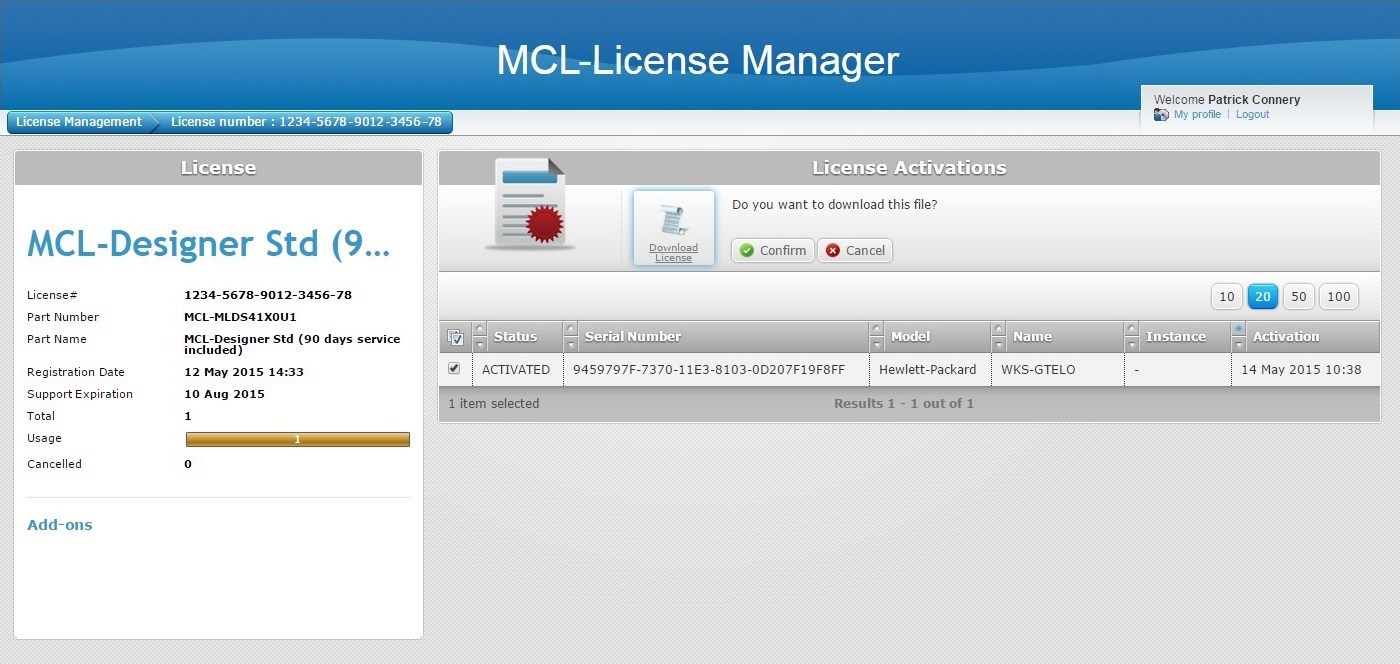The width and height of the screenshot is (1400, 664).
Task: Sort Instance column descending with down arrow
Action: pos(1131,344)
